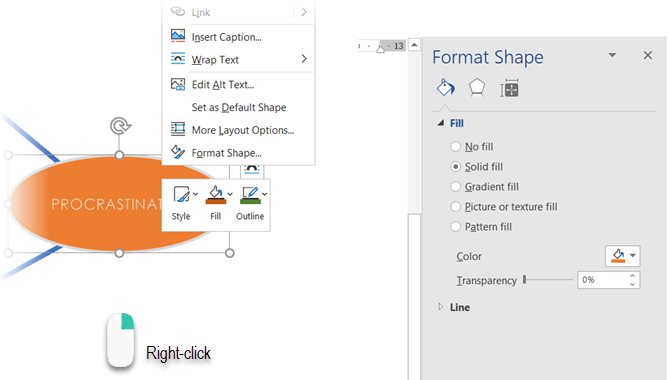Open Wrap Text menu entry
The height and width of the screenshot is (380, 670).
tap(238, 59)
